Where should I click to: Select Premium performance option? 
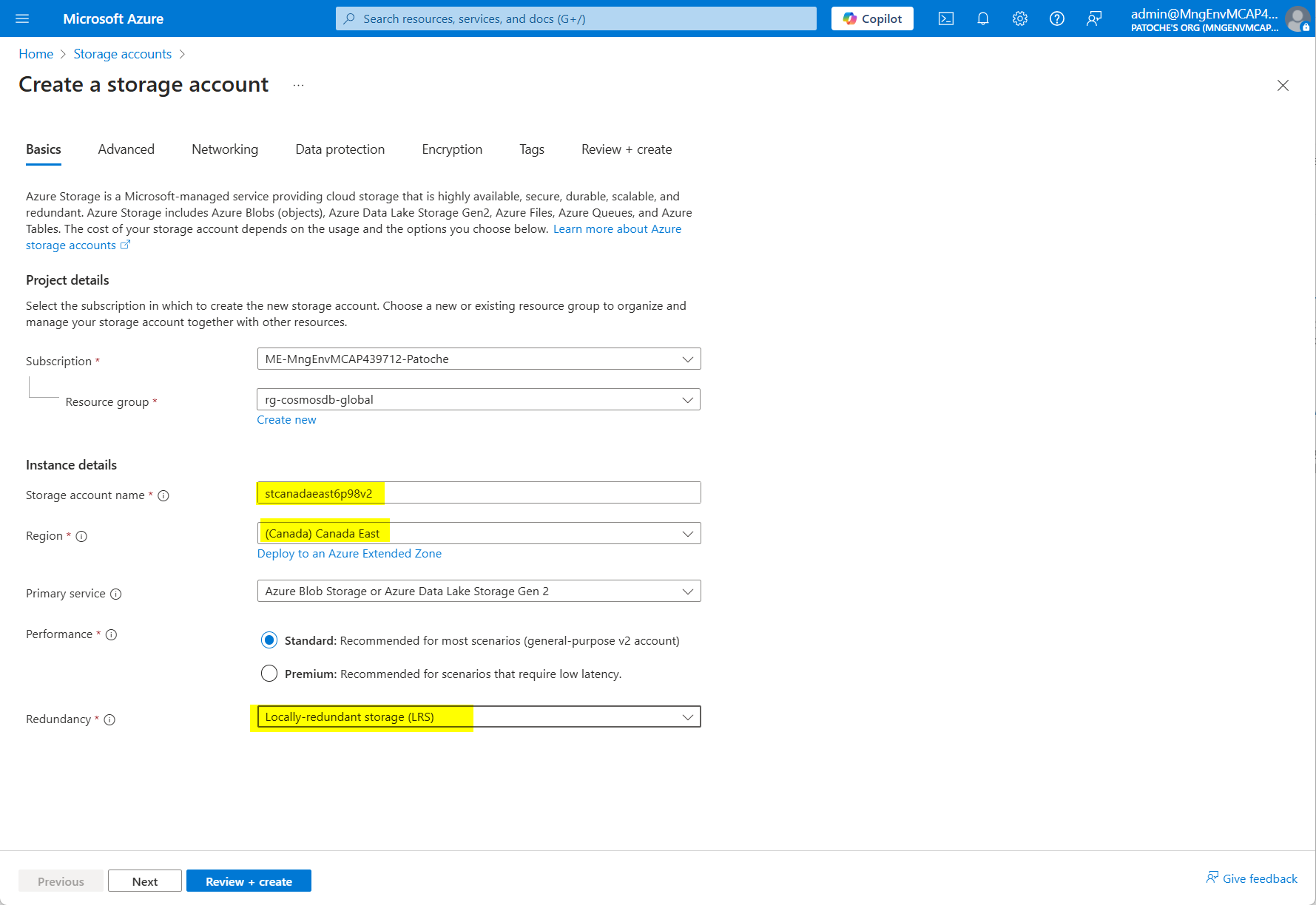click(269, 674)
